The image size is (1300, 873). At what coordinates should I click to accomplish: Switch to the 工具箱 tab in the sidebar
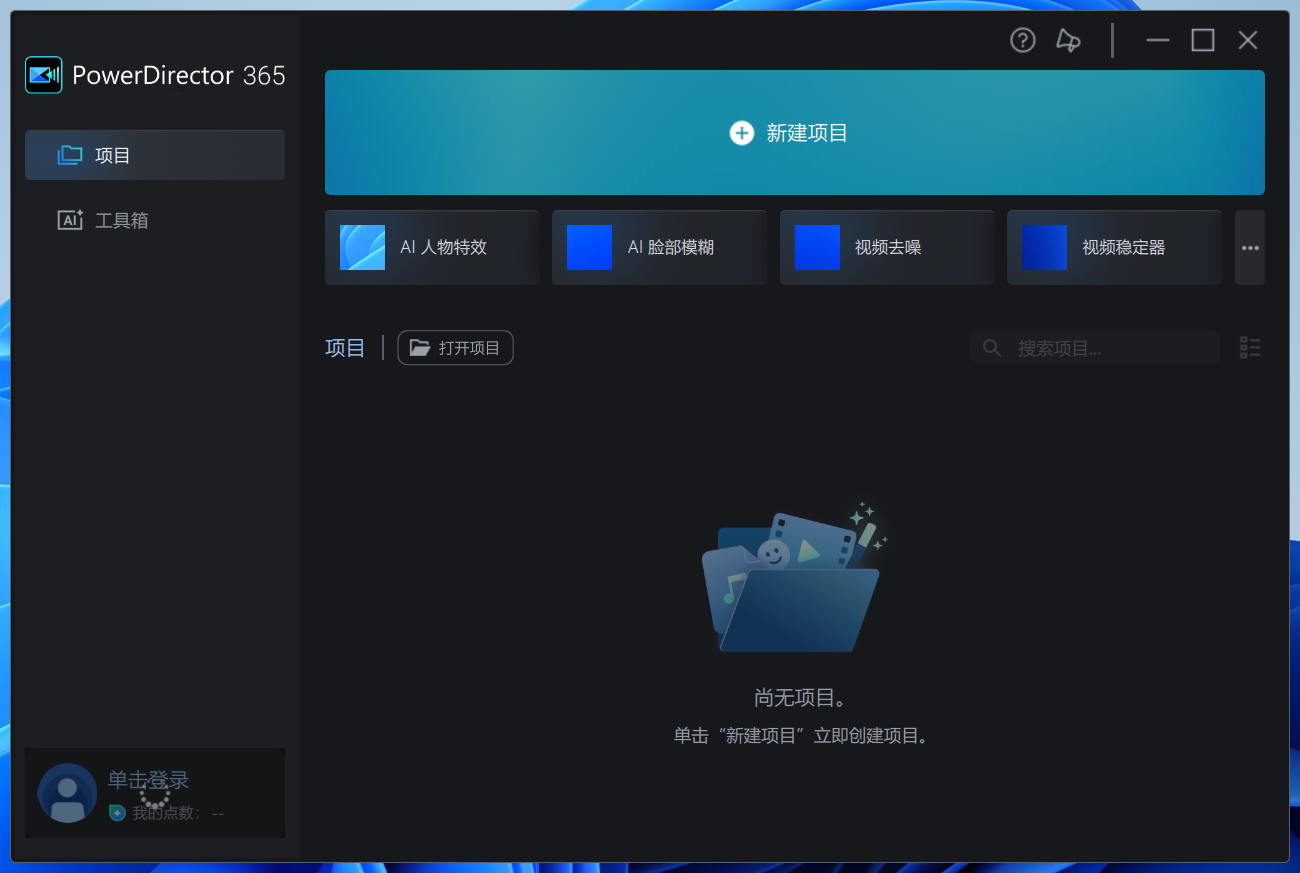155,220
